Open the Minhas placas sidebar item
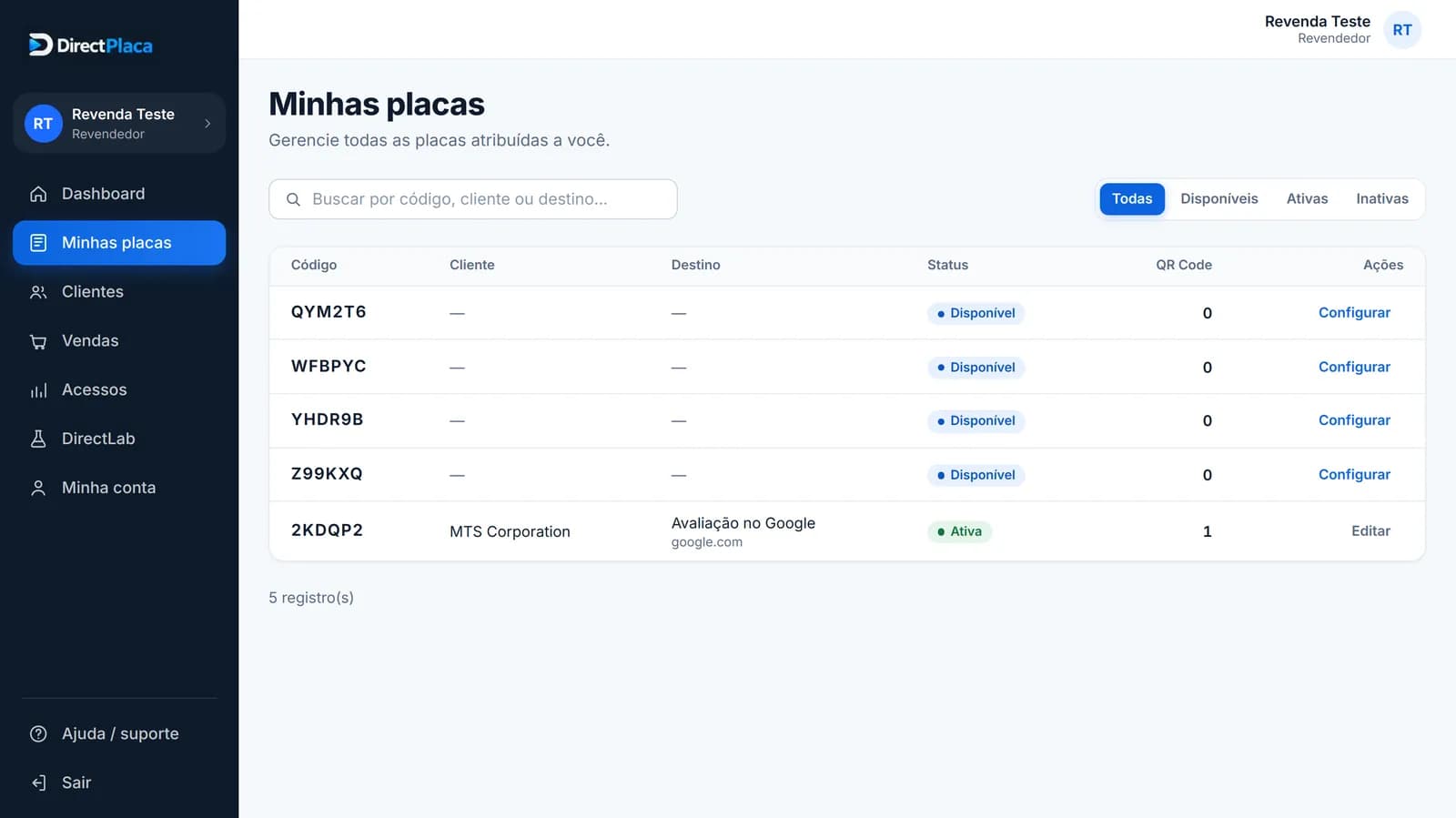The image size is (1456, 818). click(x=119, y=243)
